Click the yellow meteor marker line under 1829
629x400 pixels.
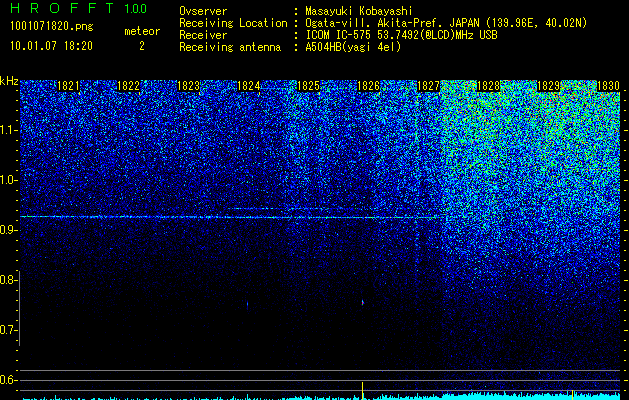(572, 394)
